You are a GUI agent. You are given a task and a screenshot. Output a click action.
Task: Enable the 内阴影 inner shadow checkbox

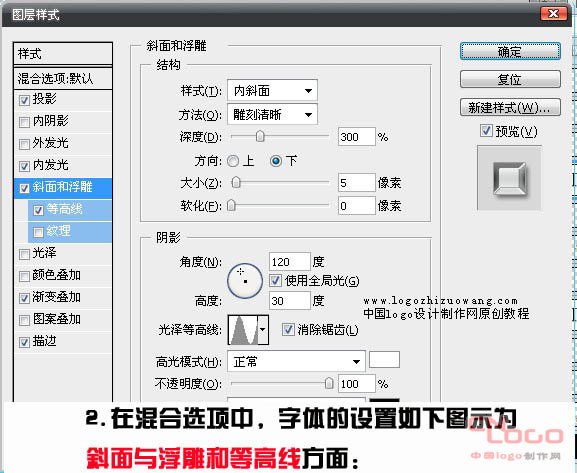[24, 122]
